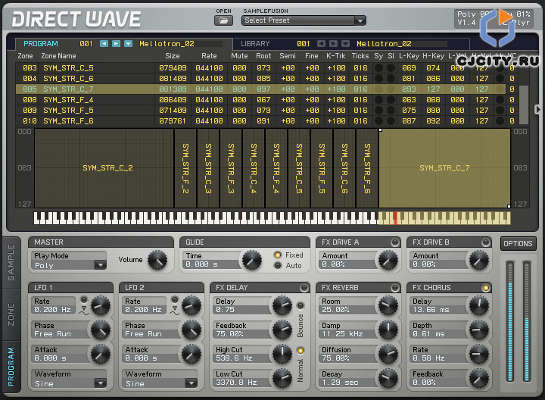Click the Glide Time value field

click(211, 264)
